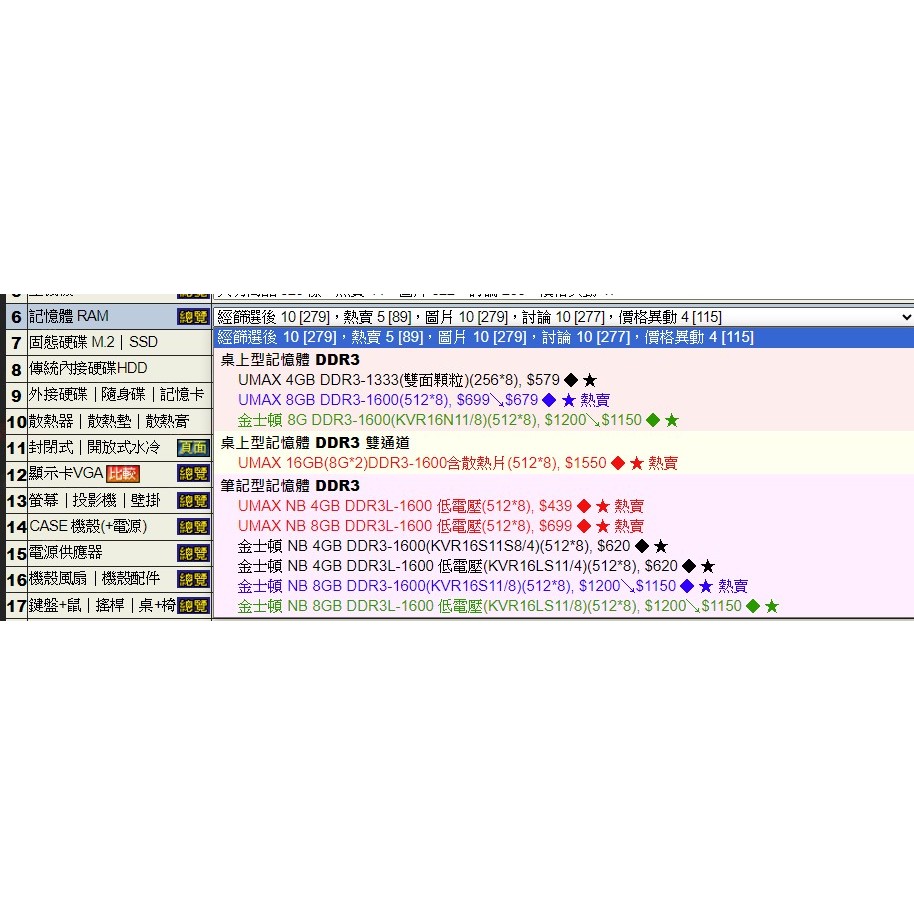Open the 總覽 badge on the 顯示卡VGA row
Viewport: 914px width, 914px height.
pos(193,474)
